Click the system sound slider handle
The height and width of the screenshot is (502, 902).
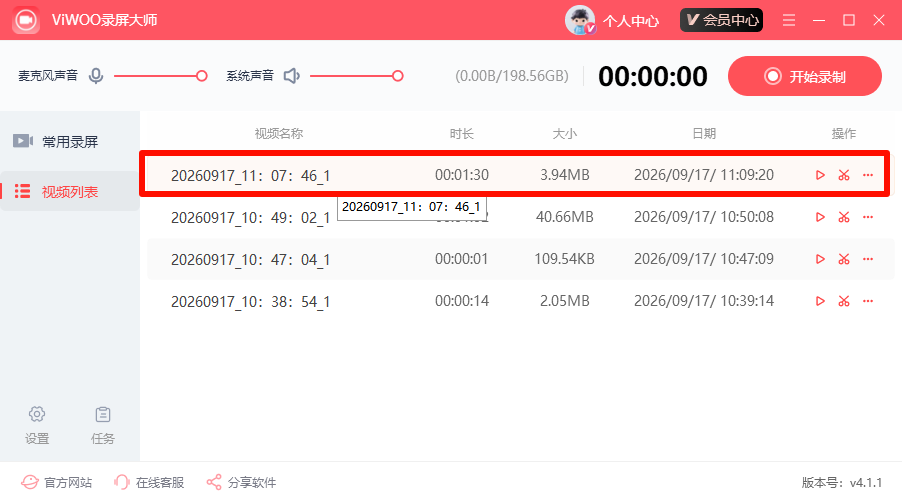[398, 76]
